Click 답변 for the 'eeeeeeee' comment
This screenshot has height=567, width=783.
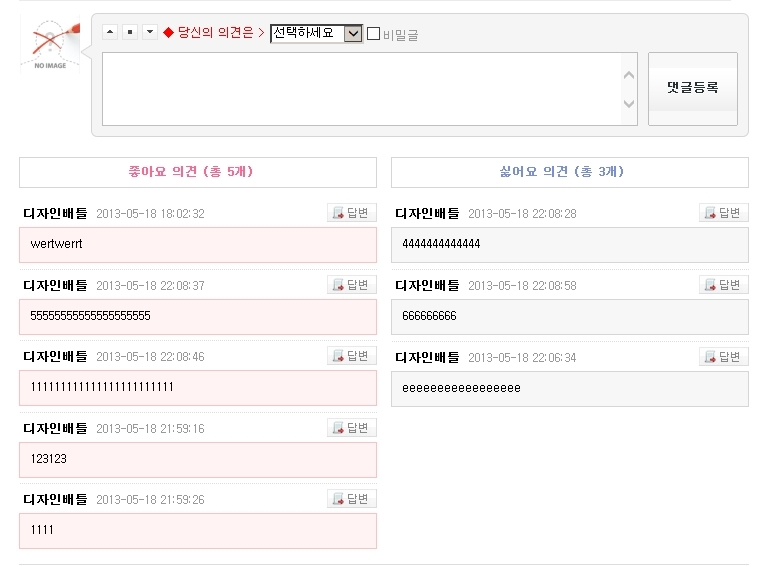tap(724, 357)
